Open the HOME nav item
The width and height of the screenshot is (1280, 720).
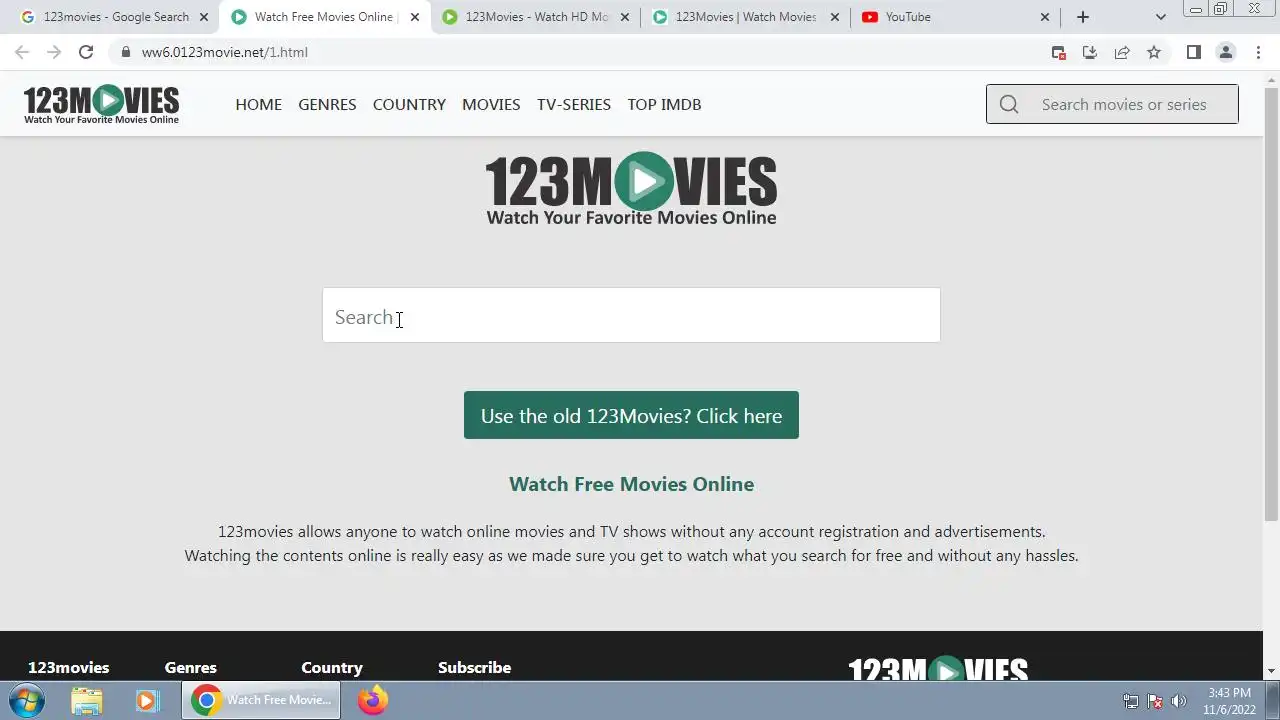tap(258, 104)
